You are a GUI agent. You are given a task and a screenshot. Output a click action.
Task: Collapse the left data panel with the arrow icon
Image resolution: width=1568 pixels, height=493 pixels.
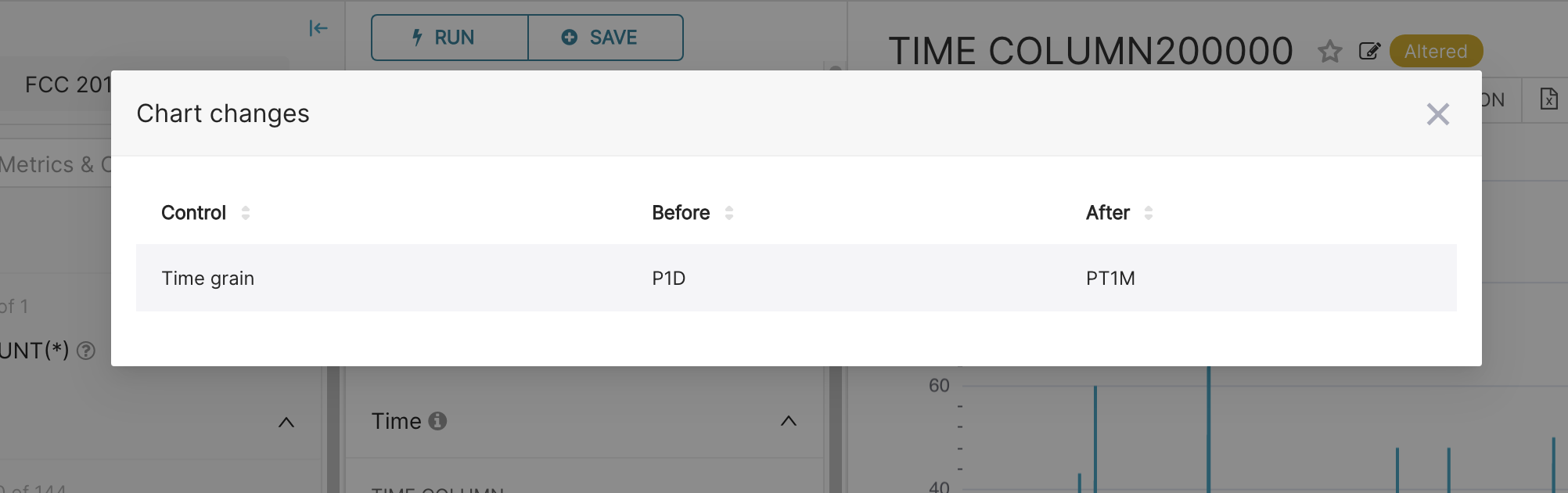[318, 28]
